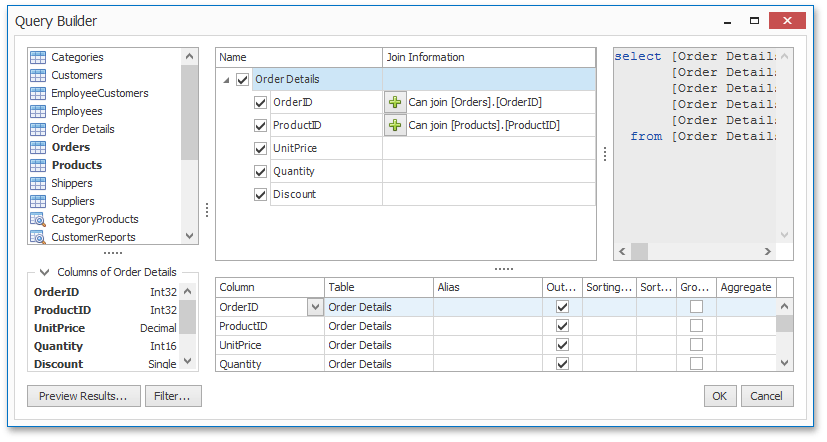Enable Group By for UnitPrice row
Screen dimensions: 827x442
tap(697, 345)
